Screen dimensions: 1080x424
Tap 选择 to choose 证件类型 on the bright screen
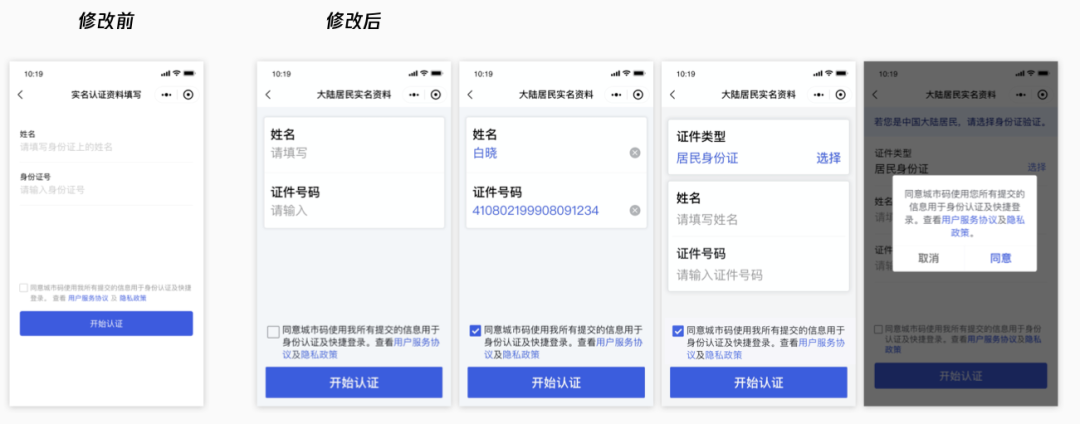(x=829, y=158)
